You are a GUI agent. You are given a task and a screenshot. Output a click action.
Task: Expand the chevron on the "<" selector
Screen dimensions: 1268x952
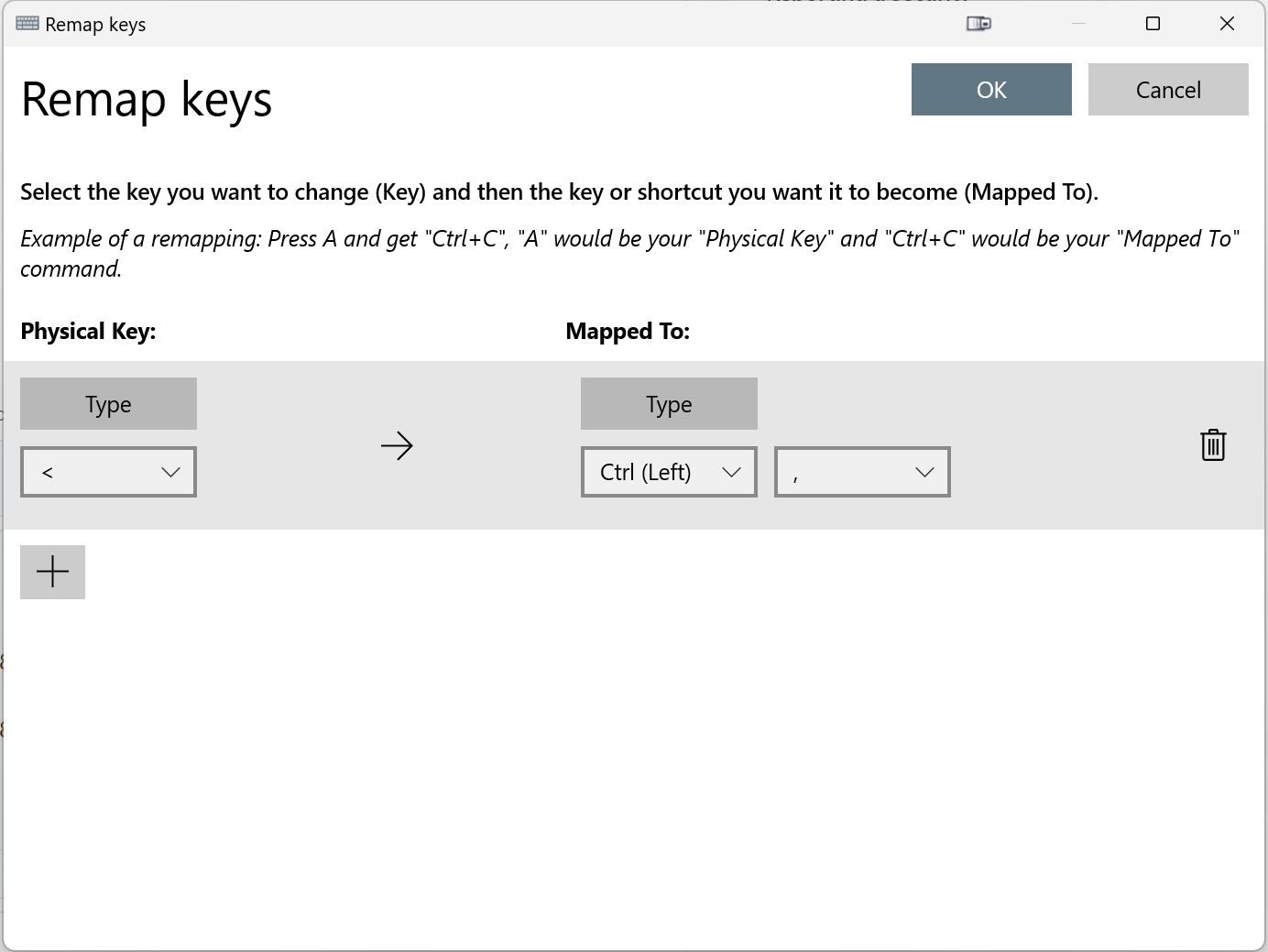click(x=170, y=471)
